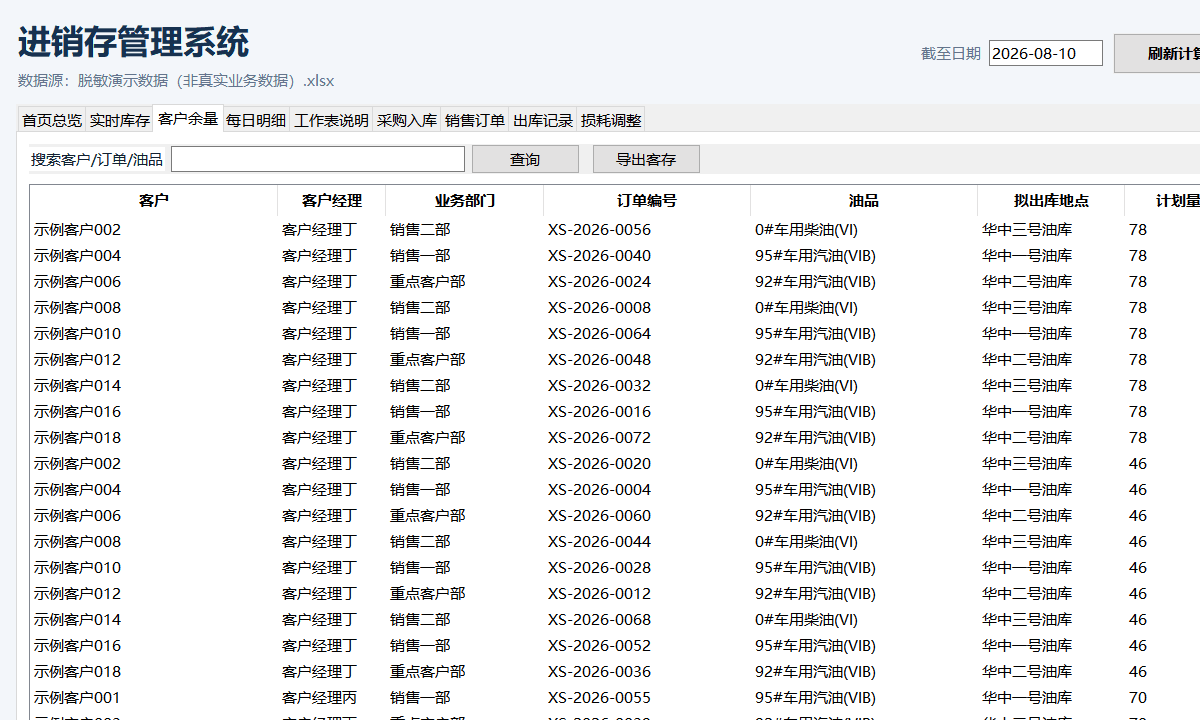This screenshot has width=1200, height=720.
Task: Sort by the 客户经理 column header
Action: pyautogui.click(x=331, y=200)
